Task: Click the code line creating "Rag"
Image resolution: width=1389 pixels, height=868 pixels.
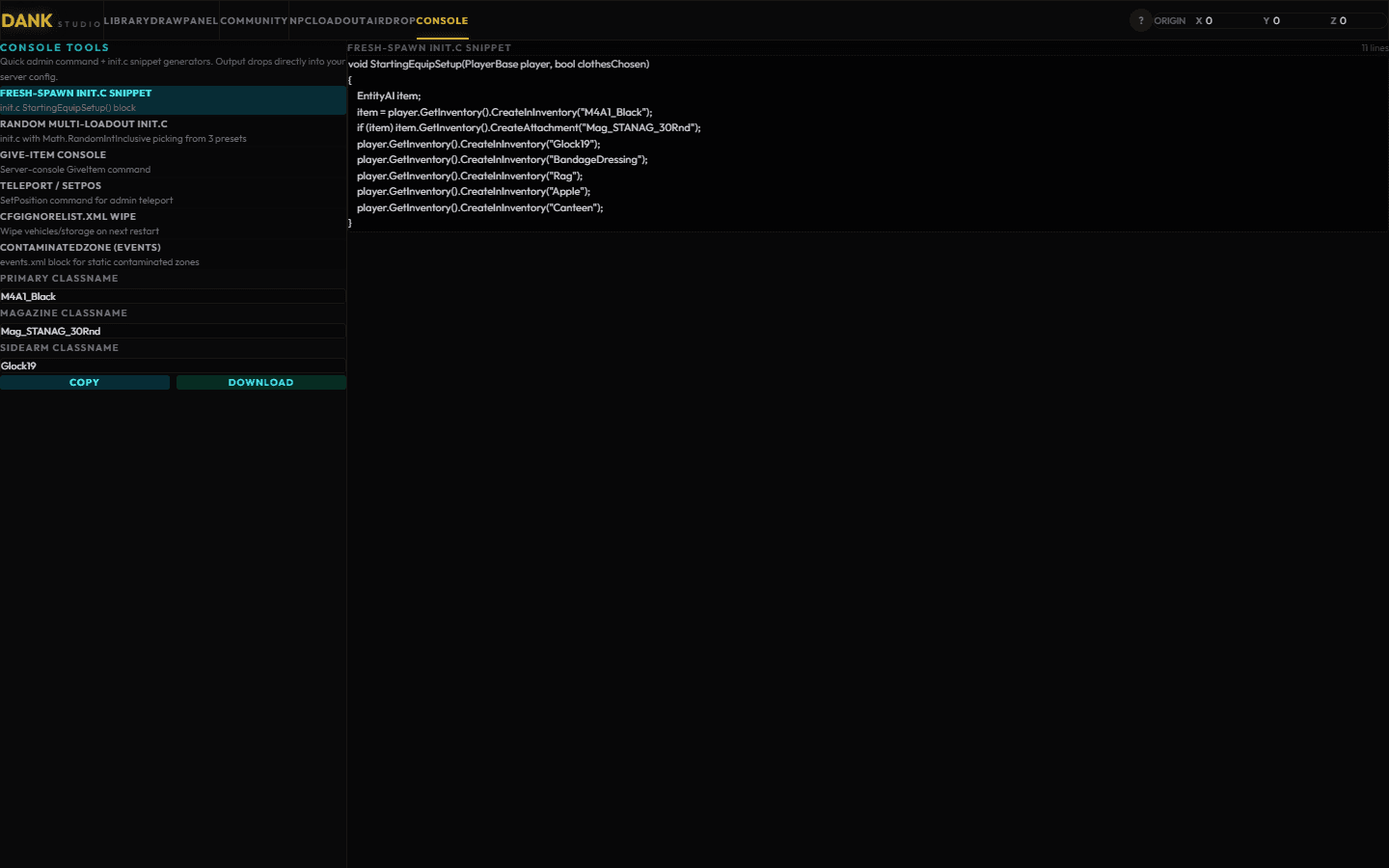Action: 470,176
